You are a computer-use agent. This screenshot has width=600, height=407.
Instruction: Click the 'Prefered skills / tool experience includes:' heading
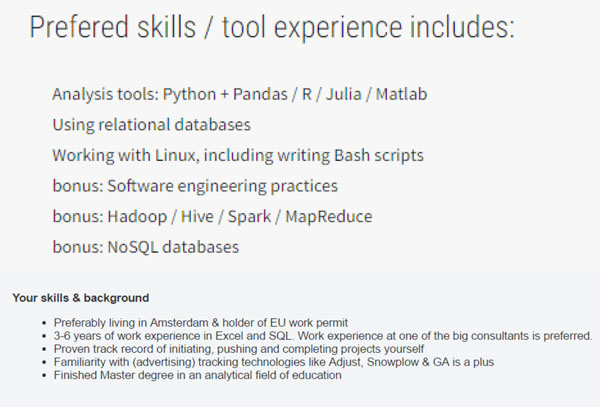tap(272, 28)
